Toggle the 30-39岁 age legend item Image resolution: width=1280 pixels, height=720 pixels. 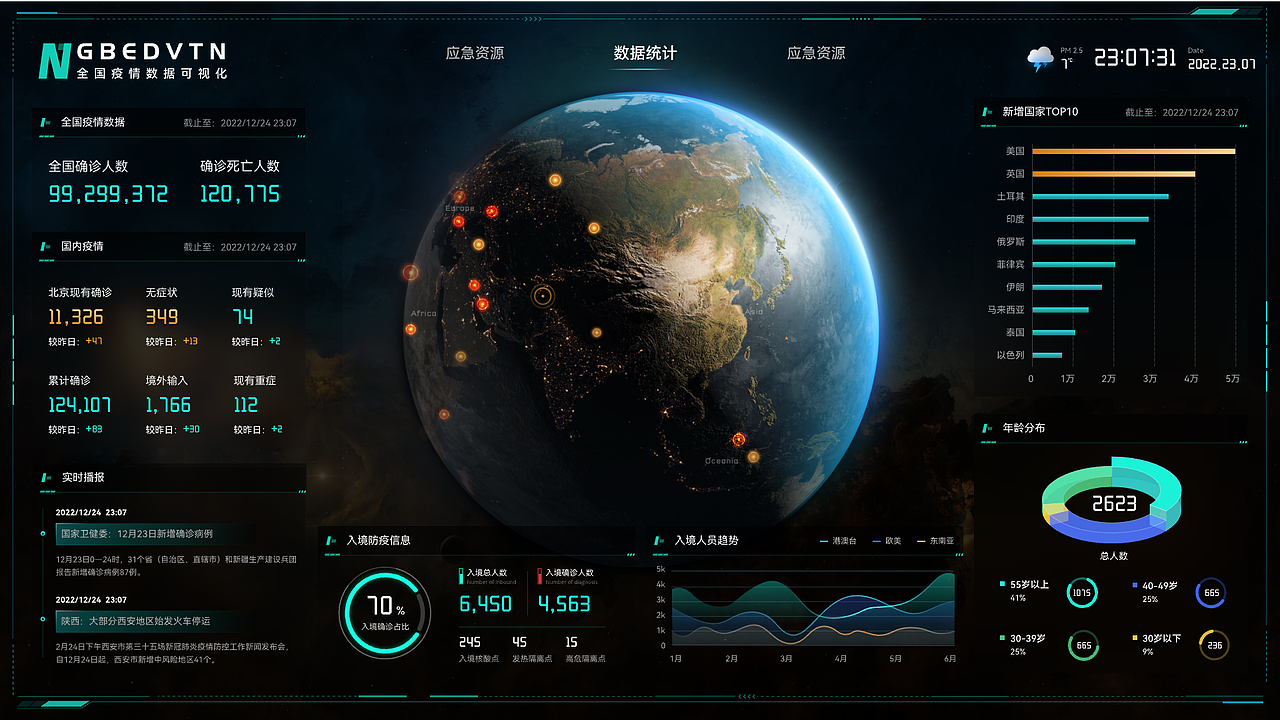[x=1022, y=637]
